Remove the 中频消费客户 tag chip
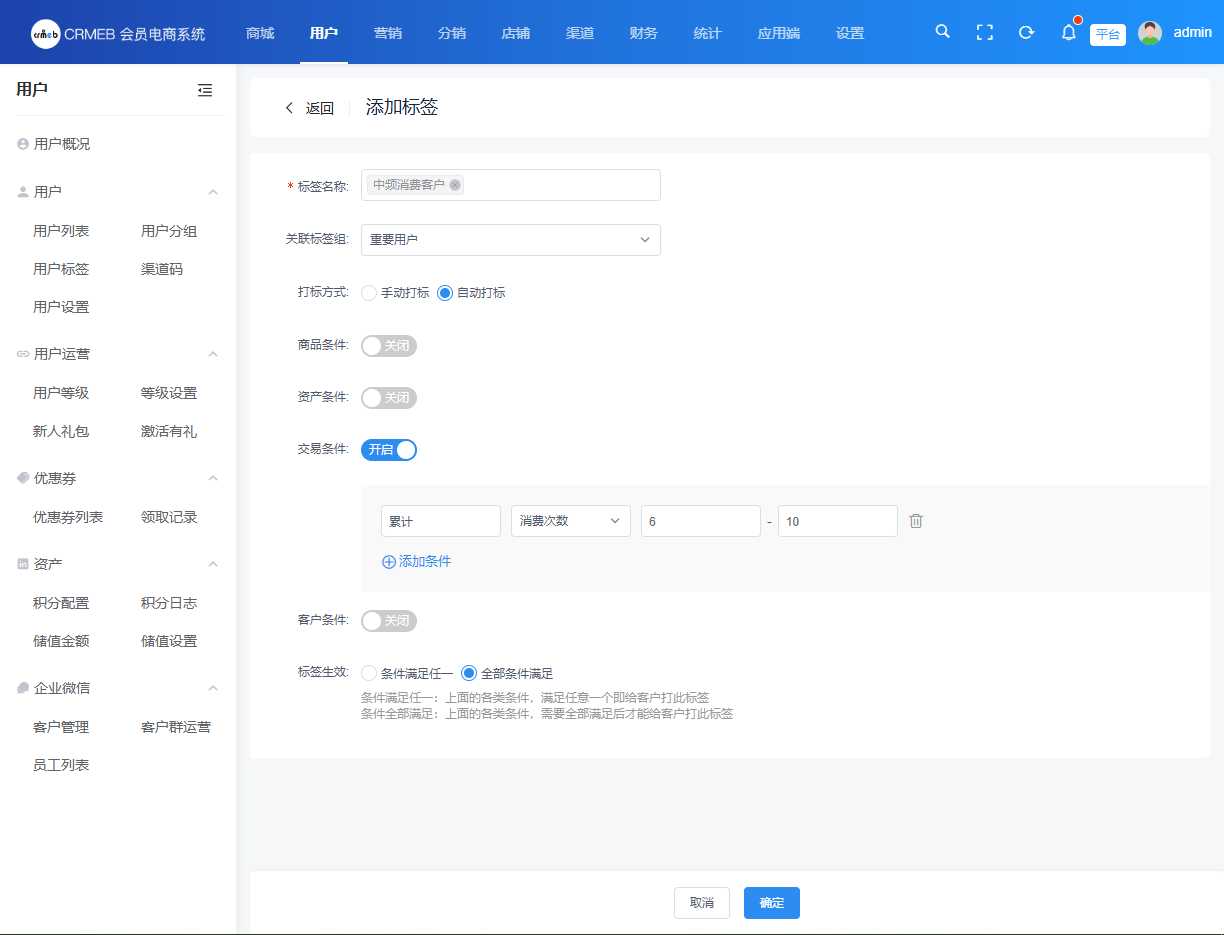Image resolution: width=1224 pixels, height=935 pixels. [x=455, y=185]
